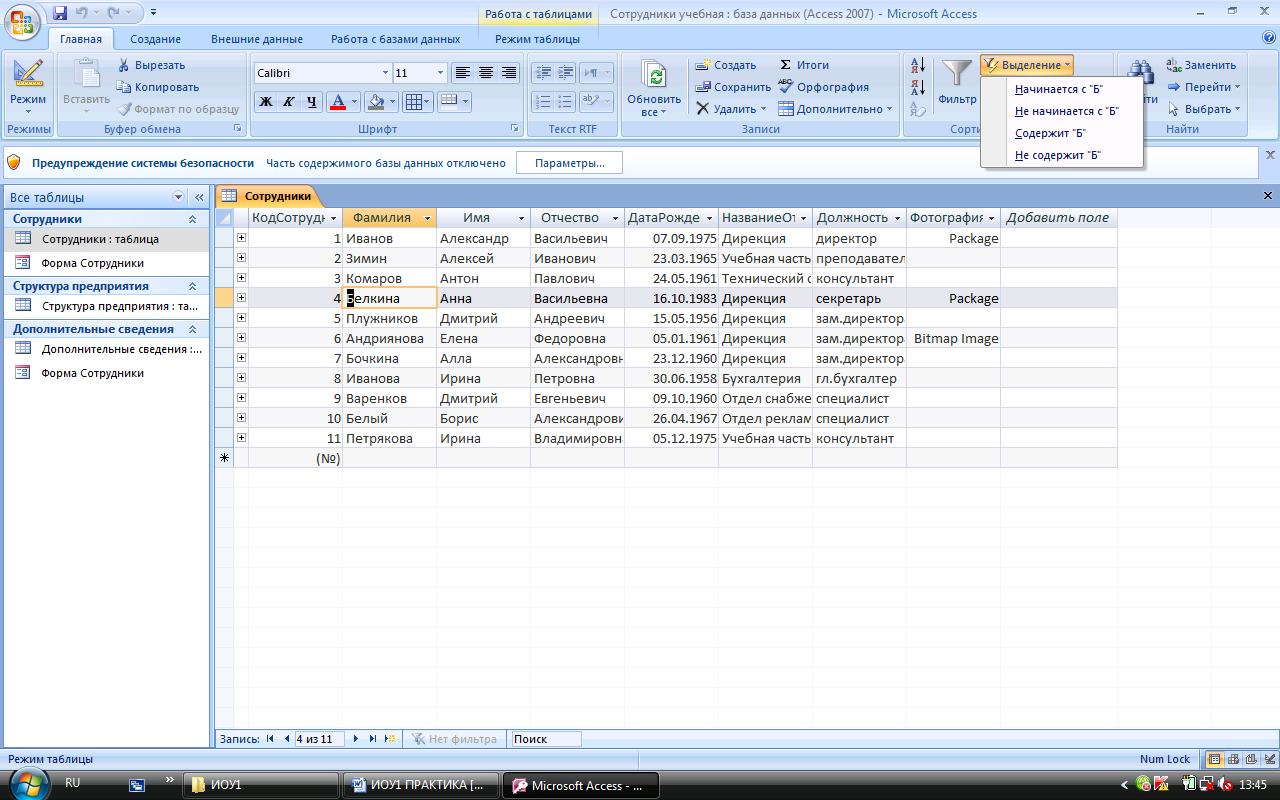Click Сохранить record command
Screen dimensions: 1280x800
pos(733,87)
